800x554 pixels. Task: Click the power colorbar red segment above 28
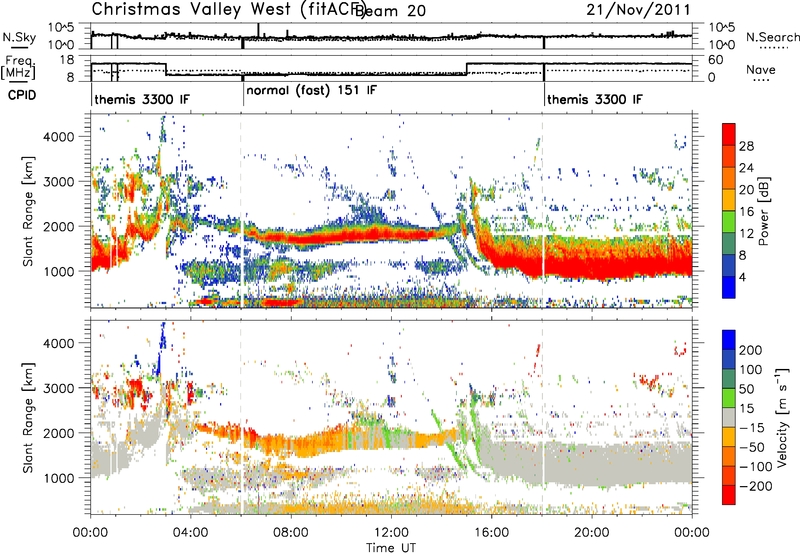729,135
